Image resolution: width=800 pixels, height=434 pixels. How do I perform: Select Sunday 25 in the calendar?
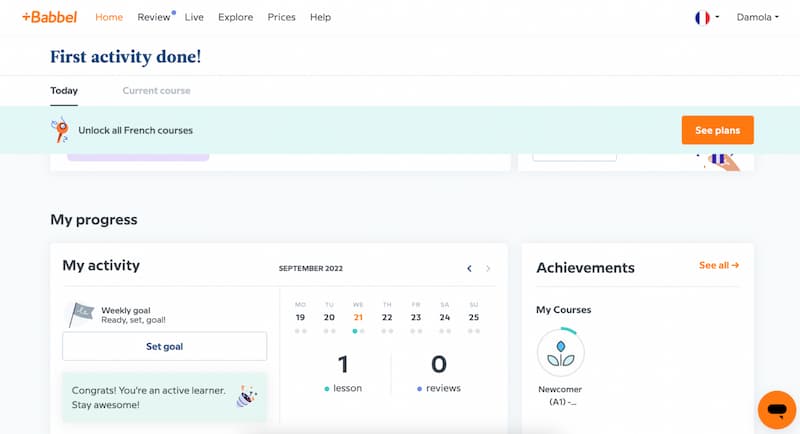(x=474, y=317)
